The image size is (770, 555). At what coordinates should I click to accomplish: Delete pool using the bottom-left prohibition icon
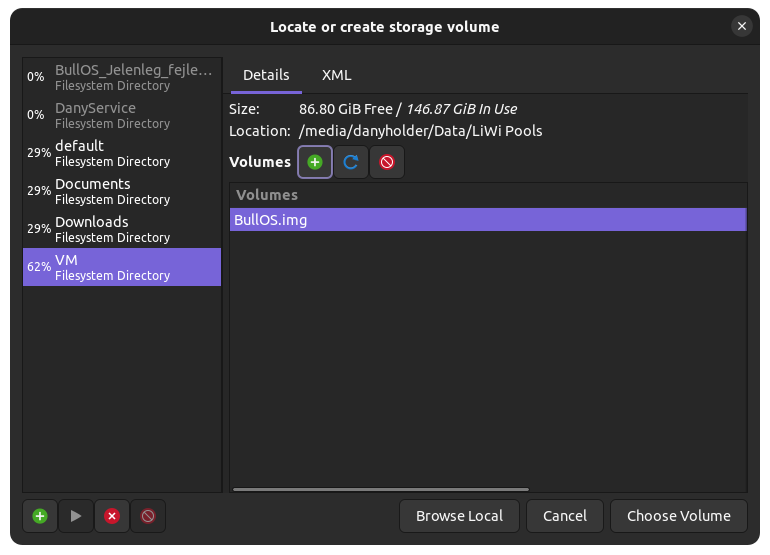coord(148,516)
